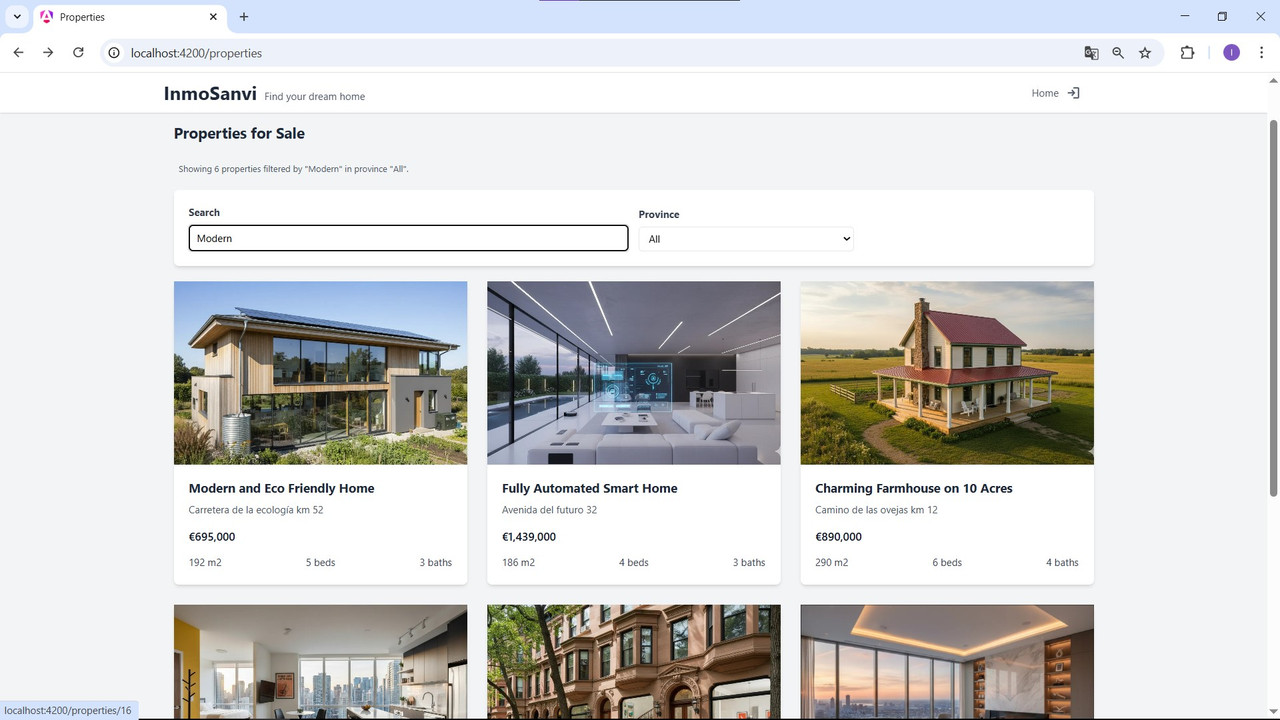Click the 4 baths value
The height and width of the screenshot is (720, 1280).
(x=1062, y=562)
